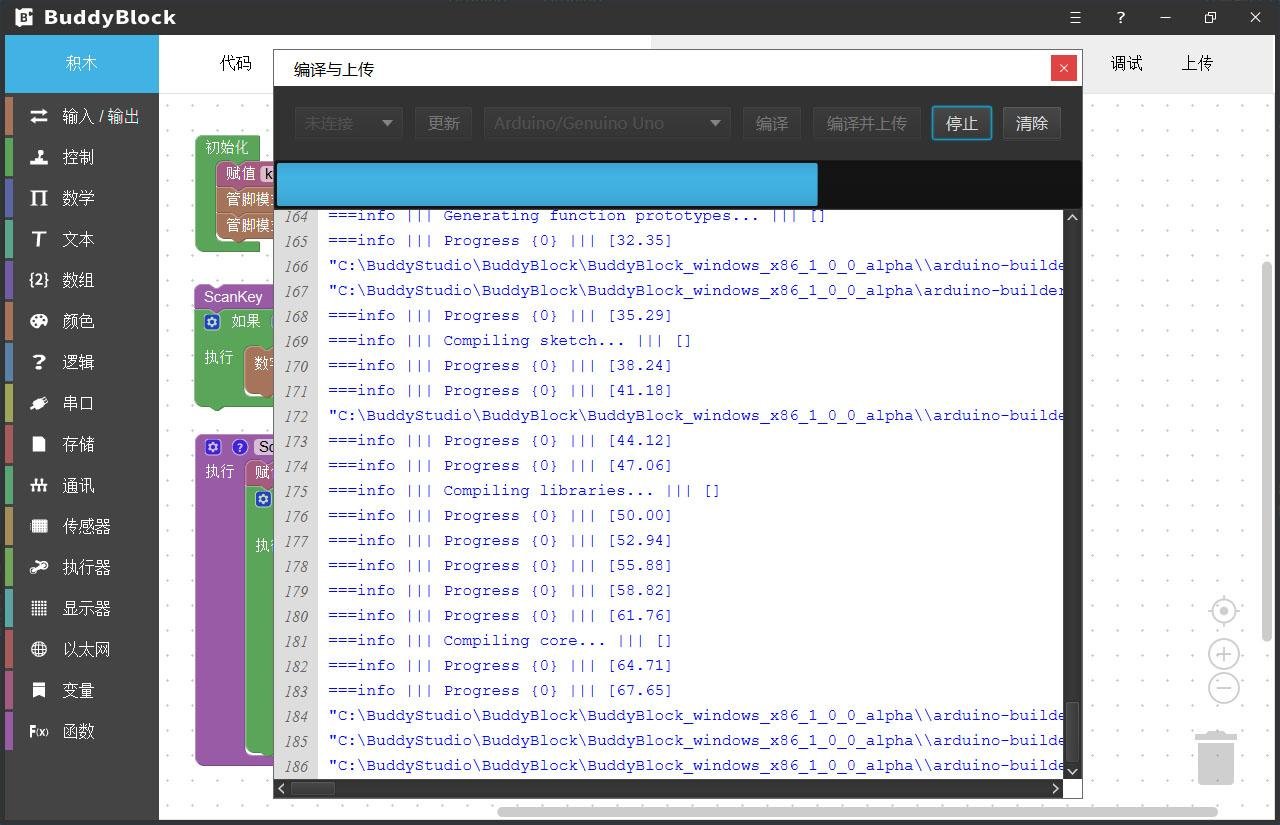
Task: Open the 未连接 port dropdown
Action: pyautogui.click(x=349, y=123)
